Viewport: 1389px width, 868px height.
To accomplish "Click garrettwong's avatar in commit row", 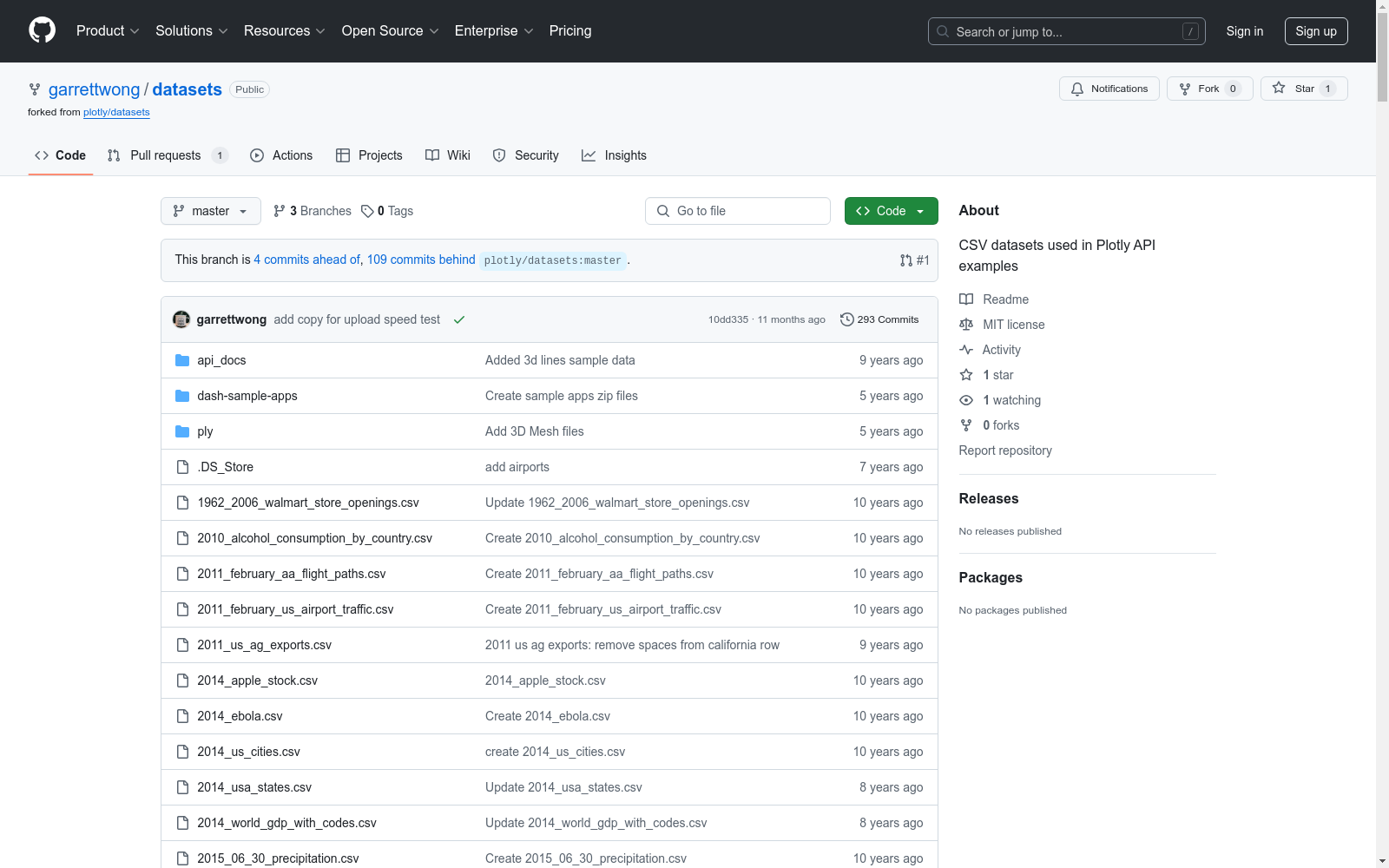I will (x=181, y=319).
